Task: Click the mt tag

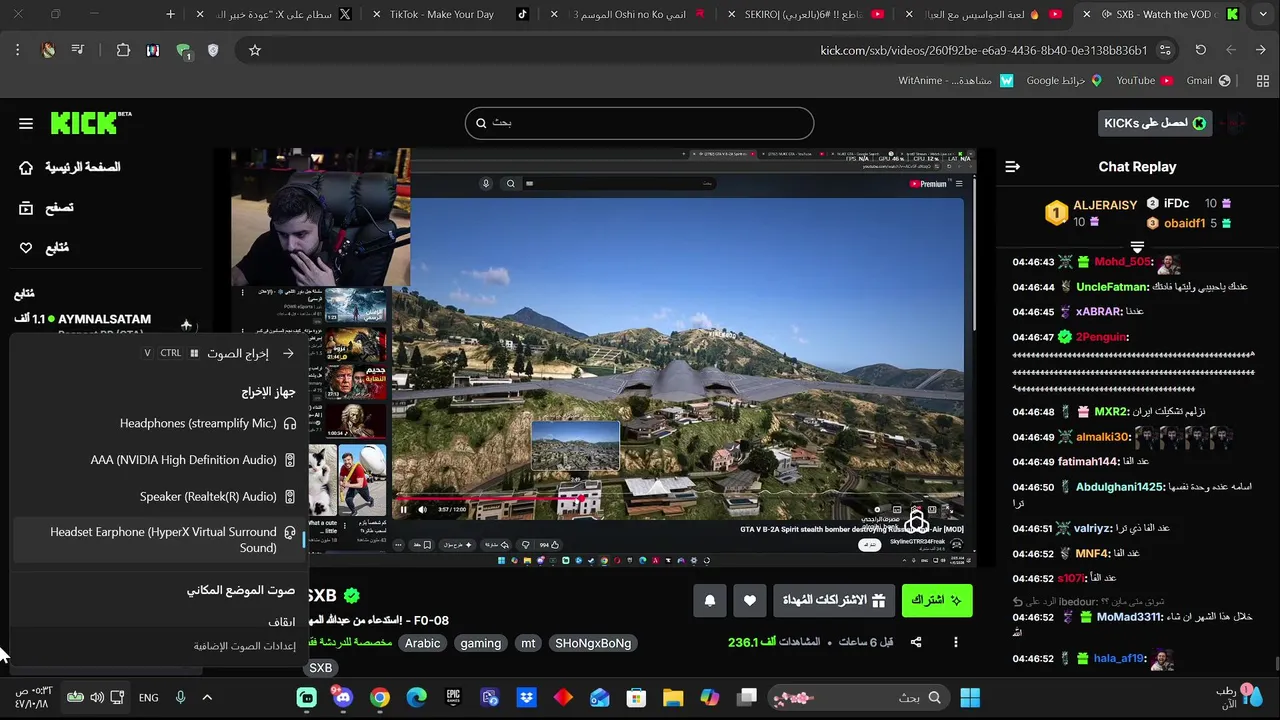Action: [x=528, y=643]
